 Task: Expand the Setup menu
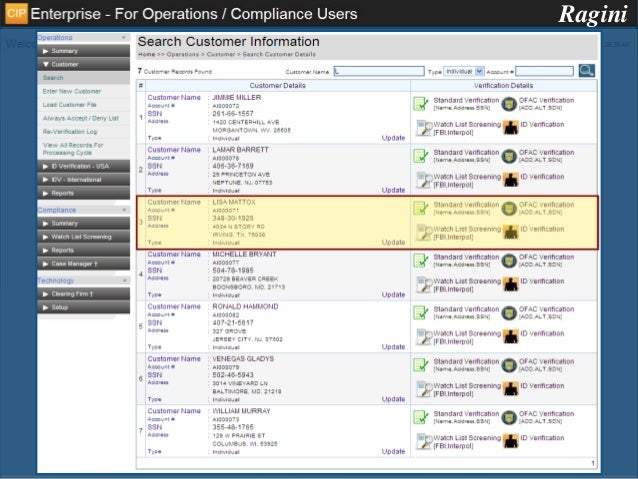(83, 307)
